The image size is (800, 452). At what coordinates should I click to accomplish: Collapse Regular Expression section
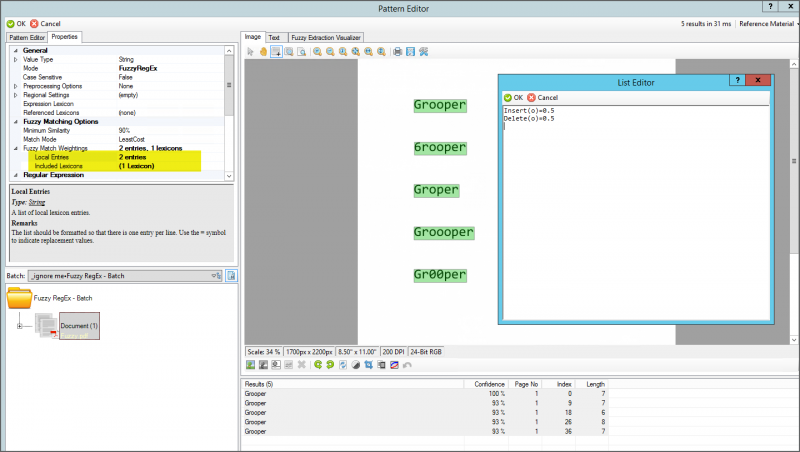(x=15, y=175)
